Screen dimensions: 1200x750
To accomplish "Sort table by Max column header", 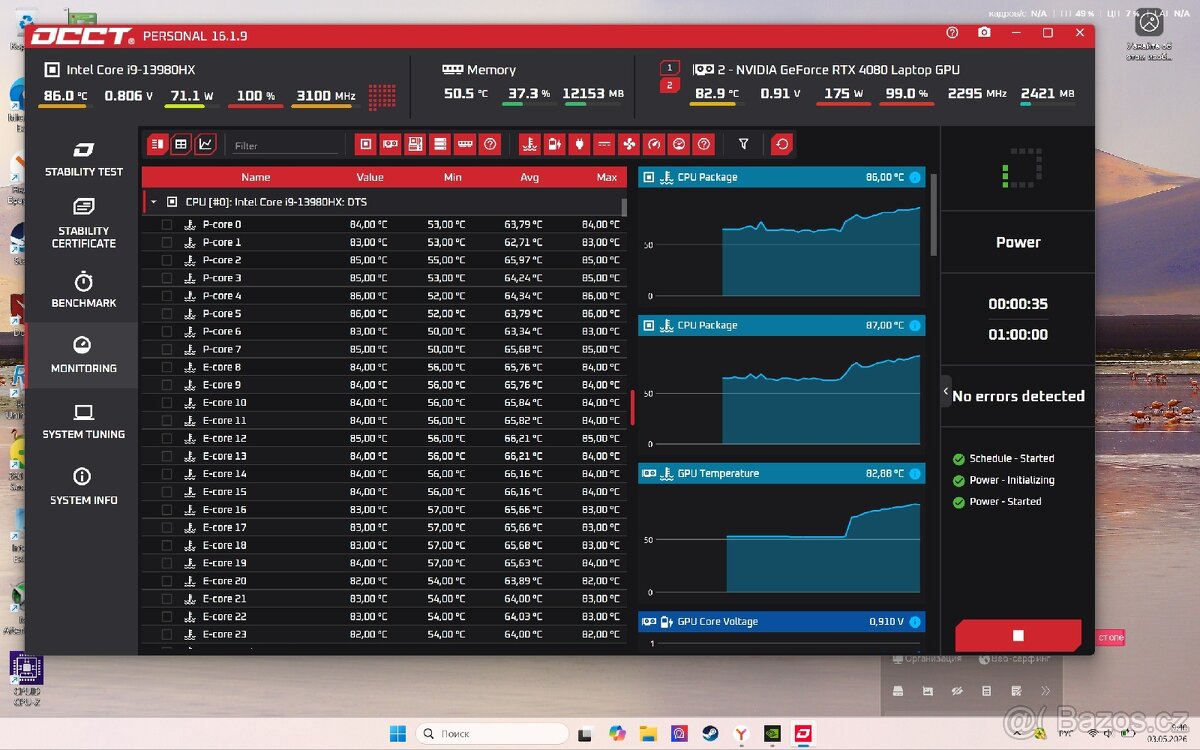I will pos(606,177).
